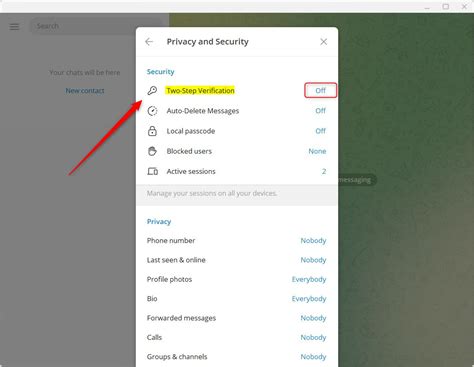Click the New contact link

(x=85, y=91)
